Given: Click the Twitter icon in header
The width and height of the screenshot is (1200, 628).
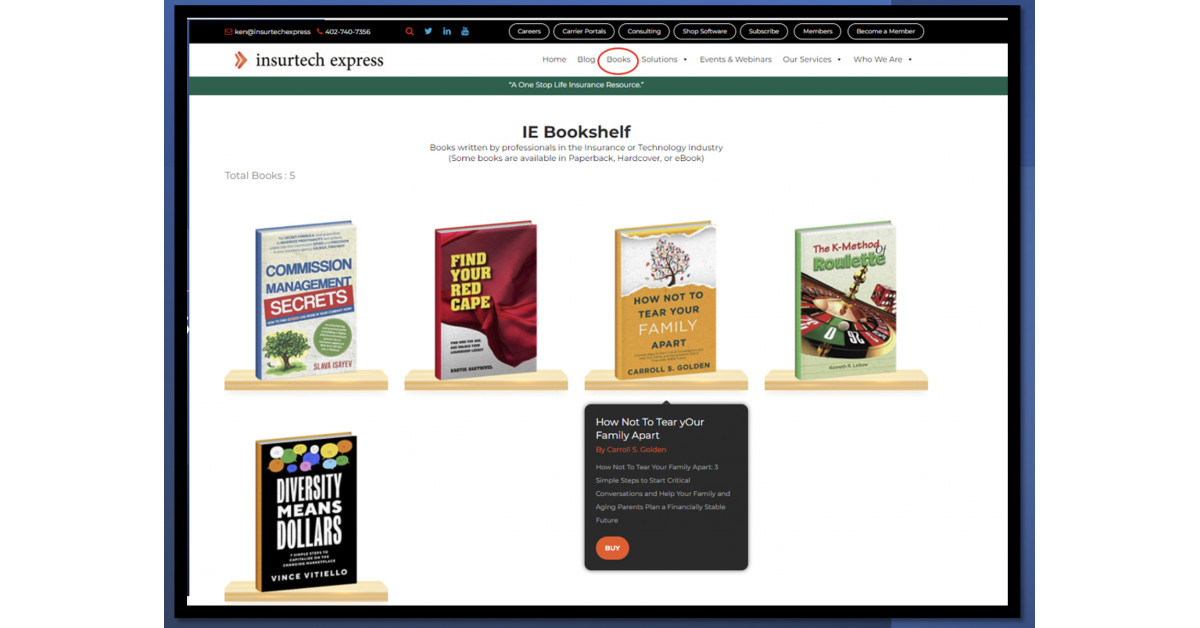Looking at the screenshot, I should click(x=428, y=31).
